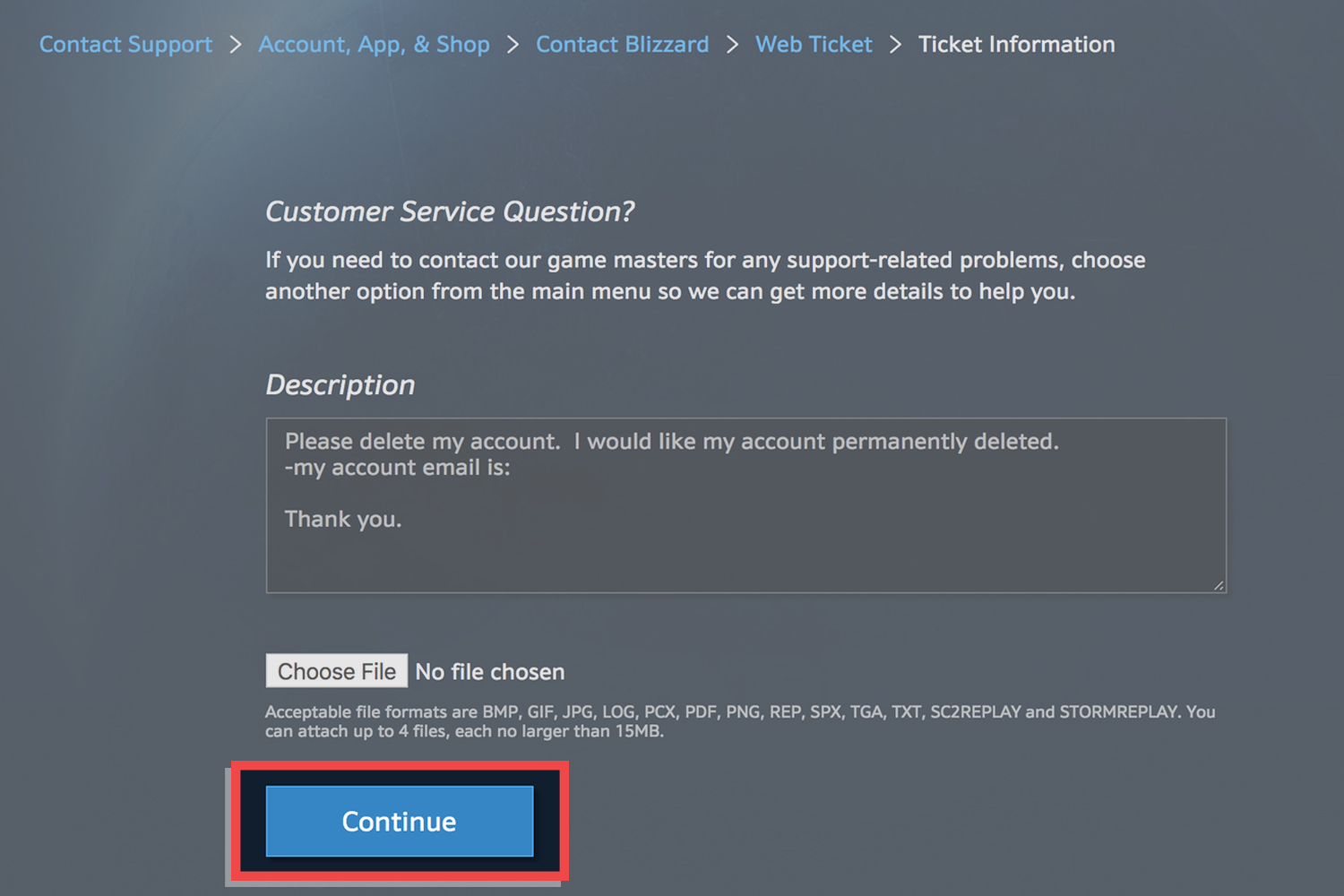The width and height of the screenshot is (1344, 896).
Task: Click the Customer Service Question heading
Action: (450, 211)
